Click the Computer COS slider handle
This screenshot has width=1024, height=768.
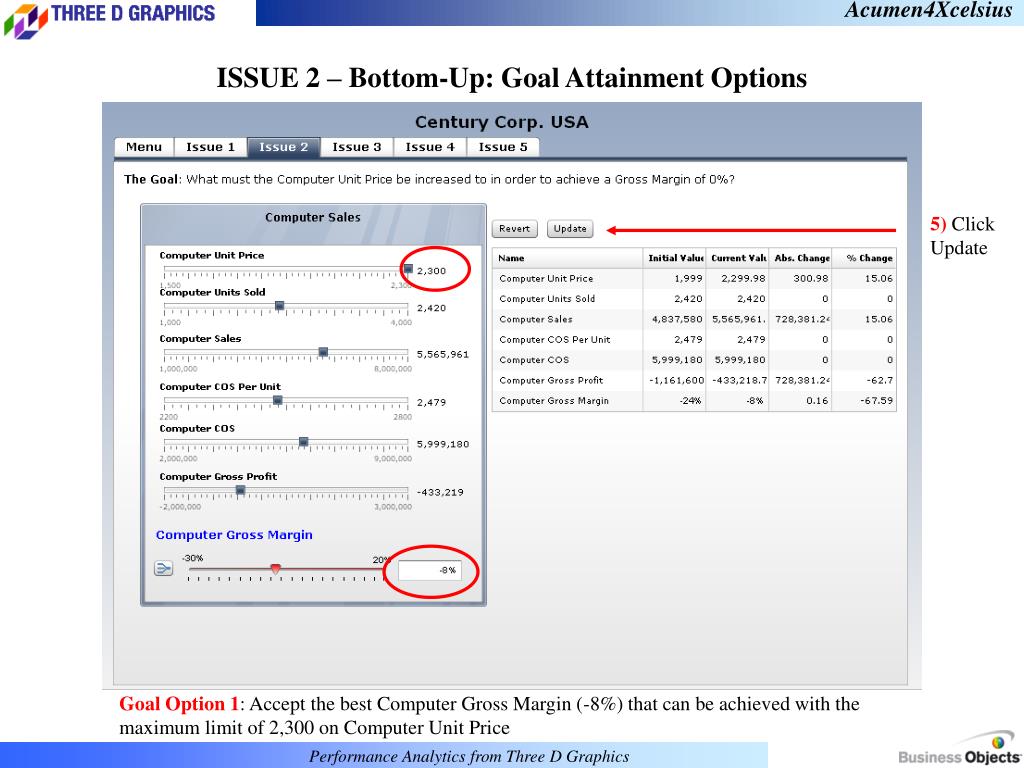pos(304,442)
